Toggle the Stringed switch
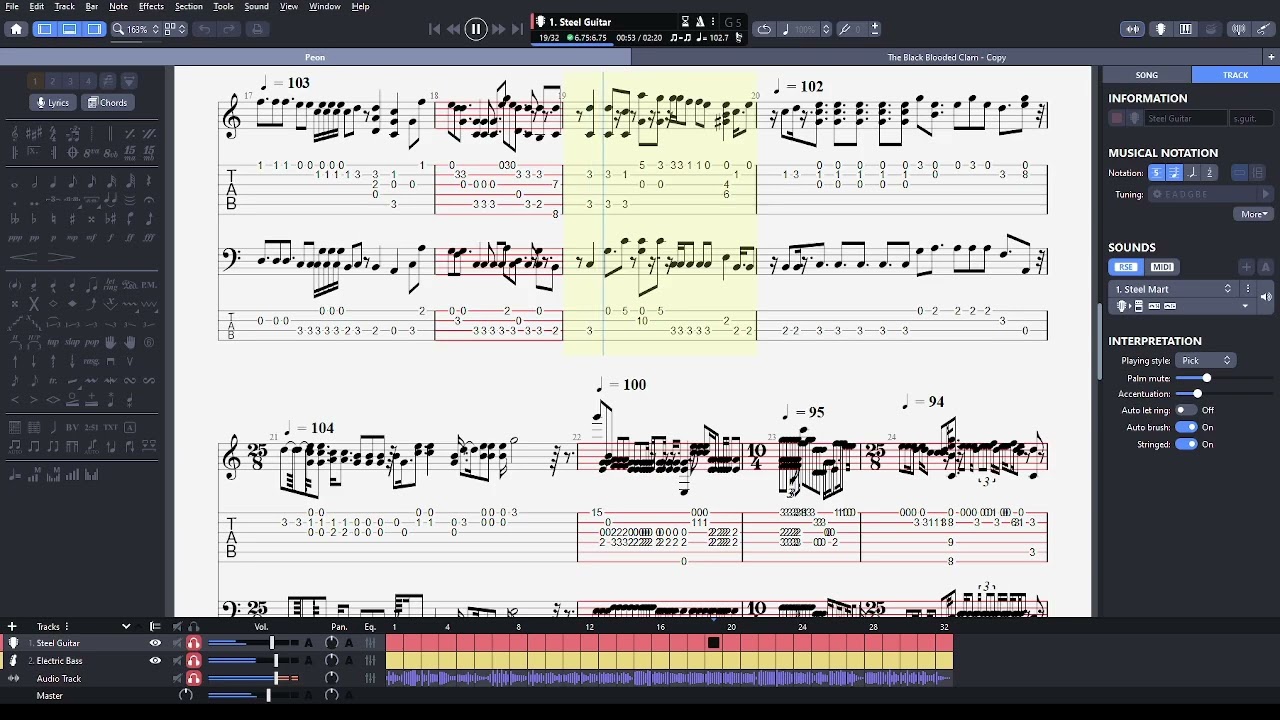This screenshot has width=1280, height=720. click(1186, 444)
